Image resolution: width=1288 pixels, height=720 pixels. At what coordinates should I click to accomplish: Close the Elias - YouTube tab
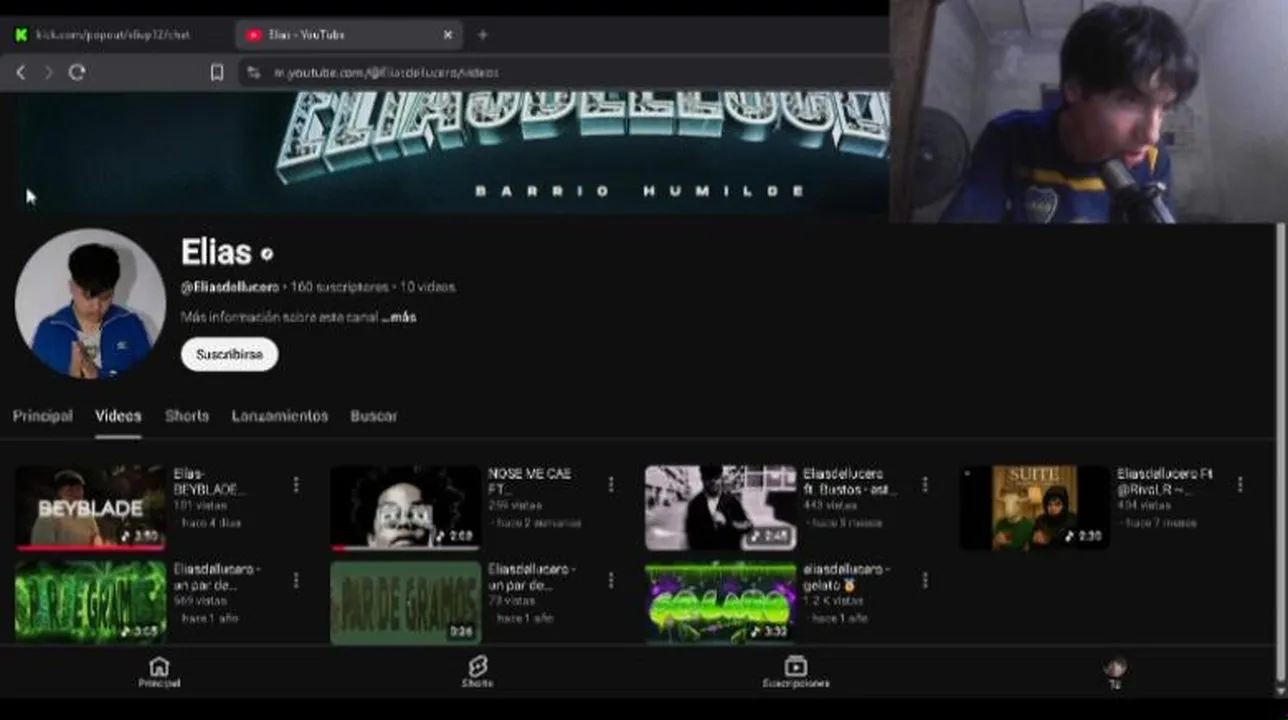pyautogui.click(x=447, y=35)
